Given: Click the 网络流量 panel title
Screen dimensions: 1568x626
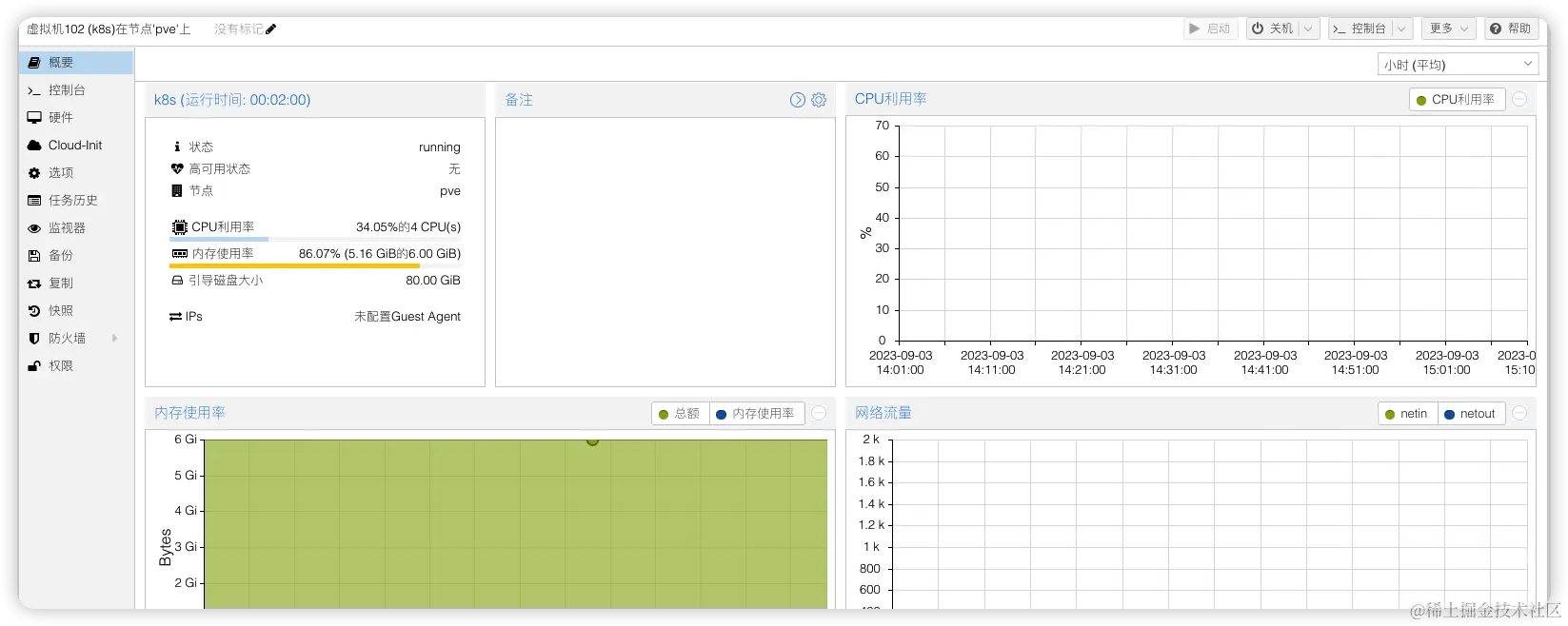Looking at the screenshot, I should 883,413.
